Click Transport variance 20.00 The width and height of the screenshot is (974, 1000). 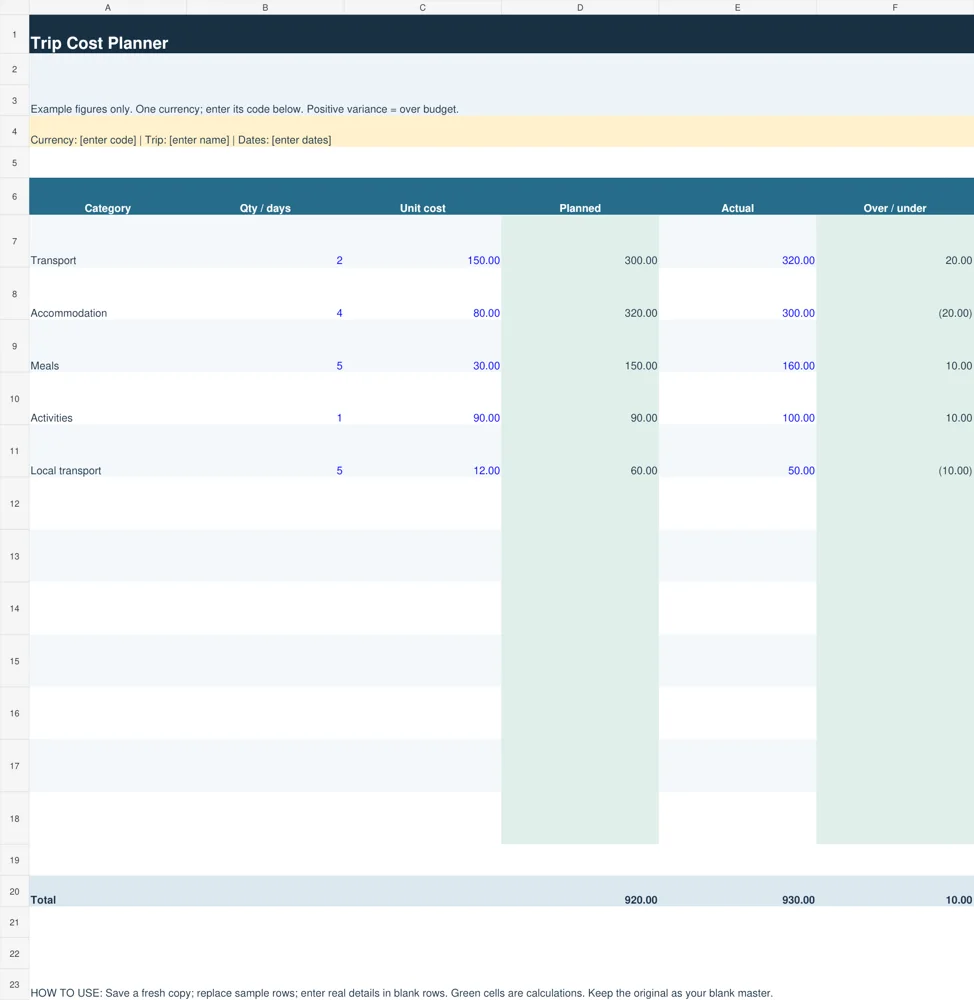tap(895, 242)
